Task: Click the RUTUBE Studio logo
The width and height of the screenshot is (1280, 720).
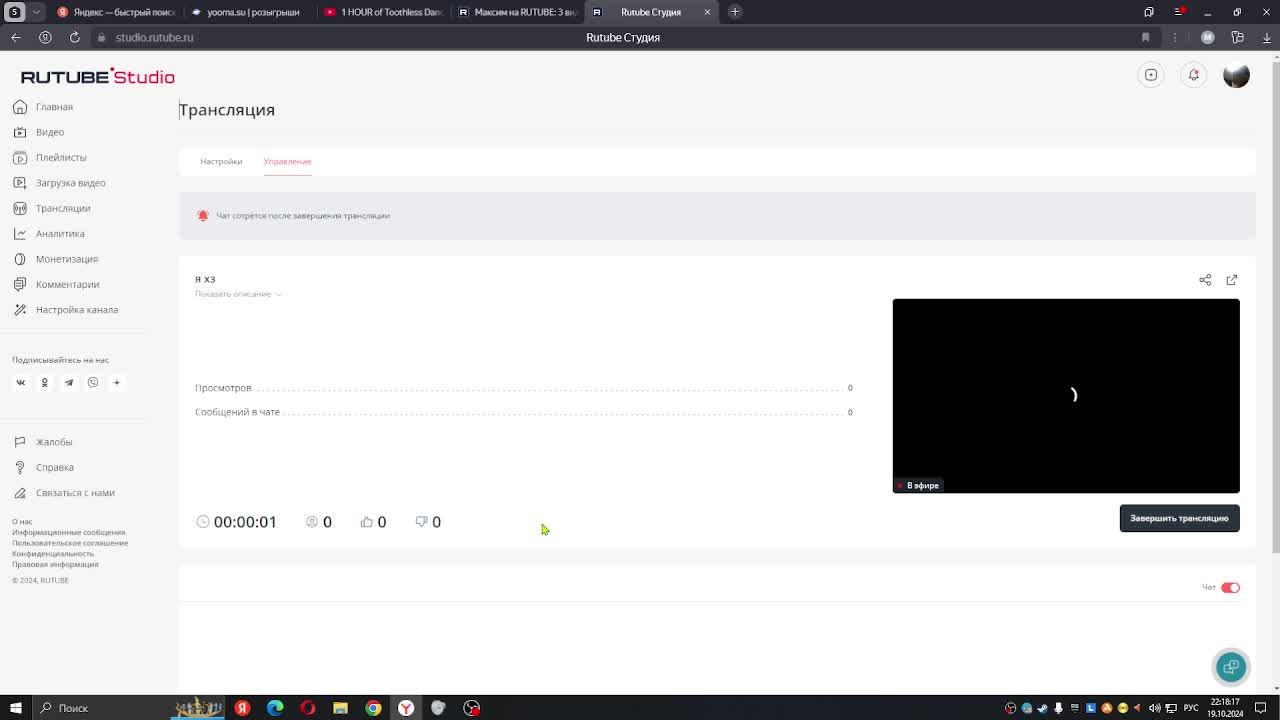Action: pos(97,77)
